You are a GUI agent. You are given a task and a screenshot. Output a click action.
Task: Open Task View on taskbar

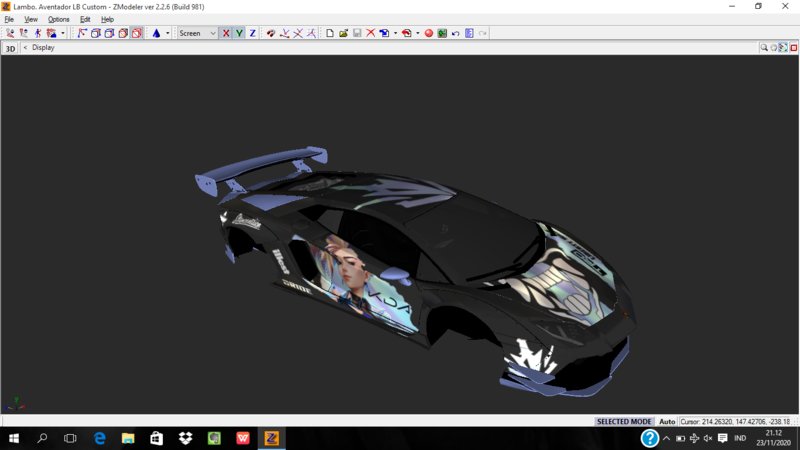click(70, 438)
